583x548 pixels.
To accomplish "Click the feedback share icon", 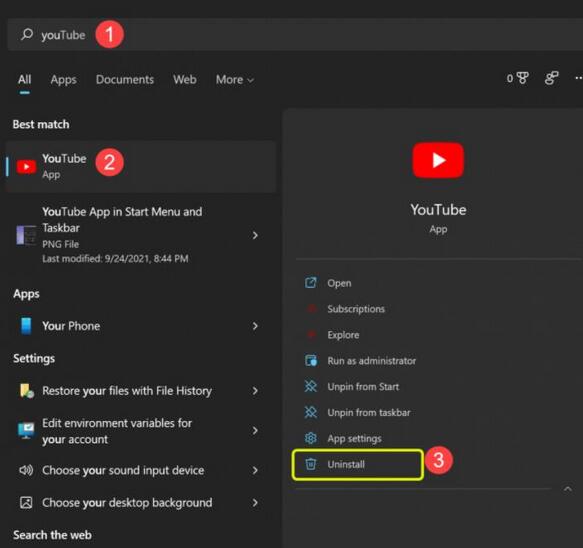I will point(551,78).
